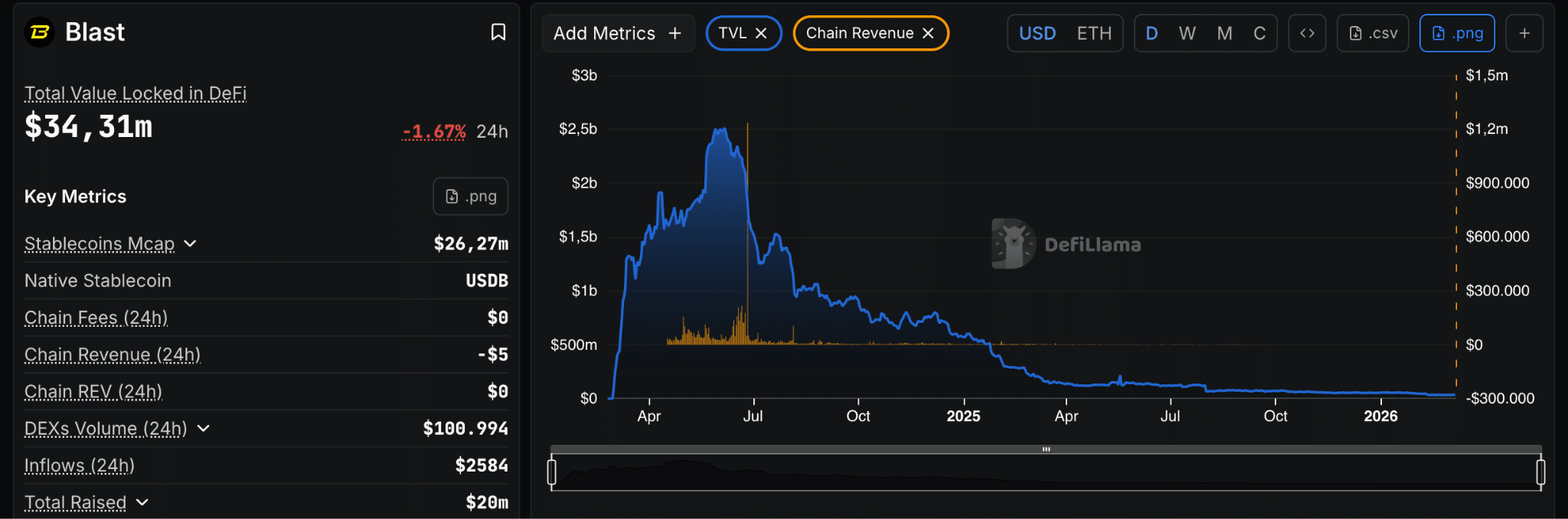Select the cumulative C interval
Screen dimensions: 1568x519
click(1259, 33)
